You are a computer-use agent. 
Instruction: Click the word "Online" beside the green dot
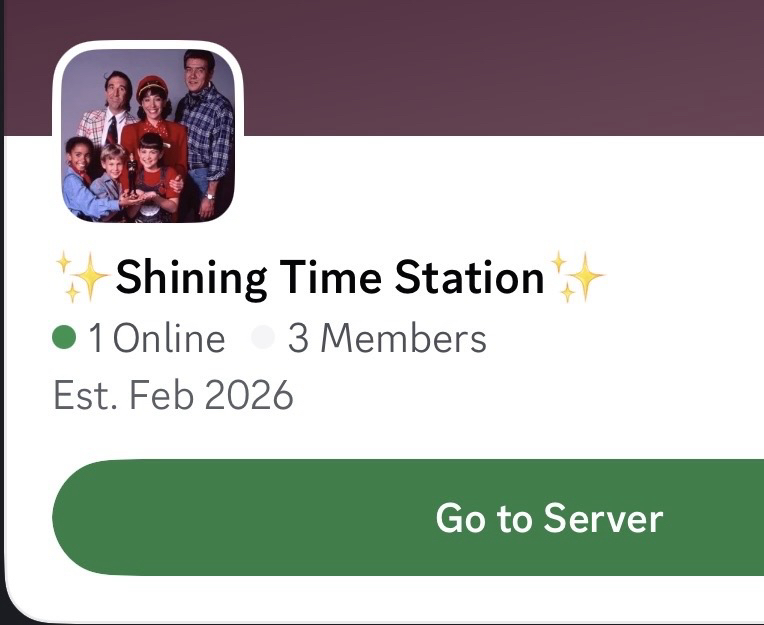pyautogui.click(x=169, y=339)
